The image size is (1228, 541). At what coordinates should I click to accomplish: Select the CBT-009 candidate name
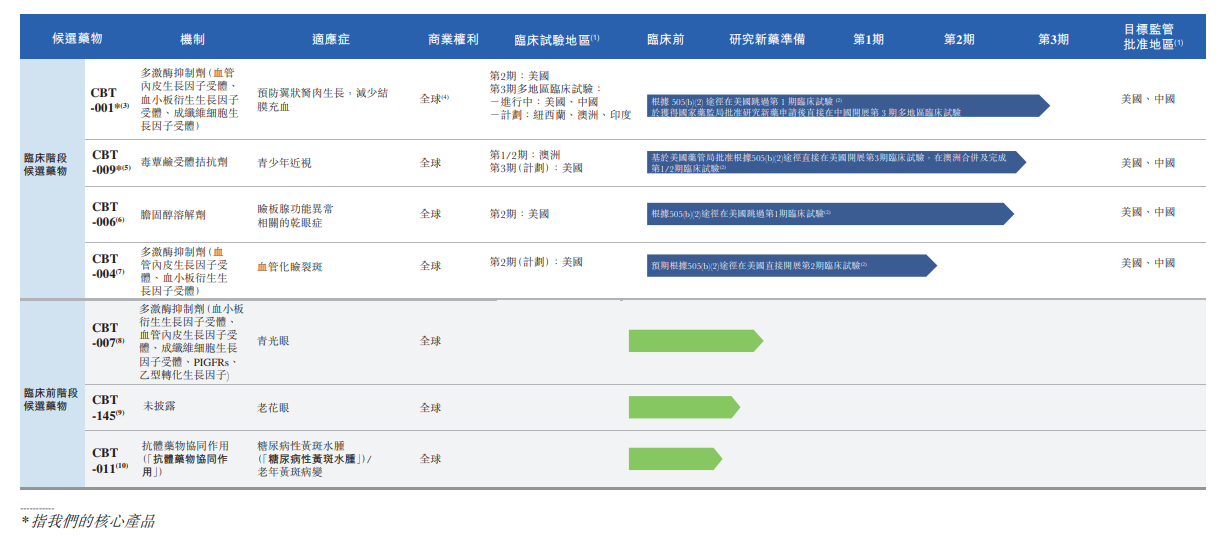coord(111,162)
